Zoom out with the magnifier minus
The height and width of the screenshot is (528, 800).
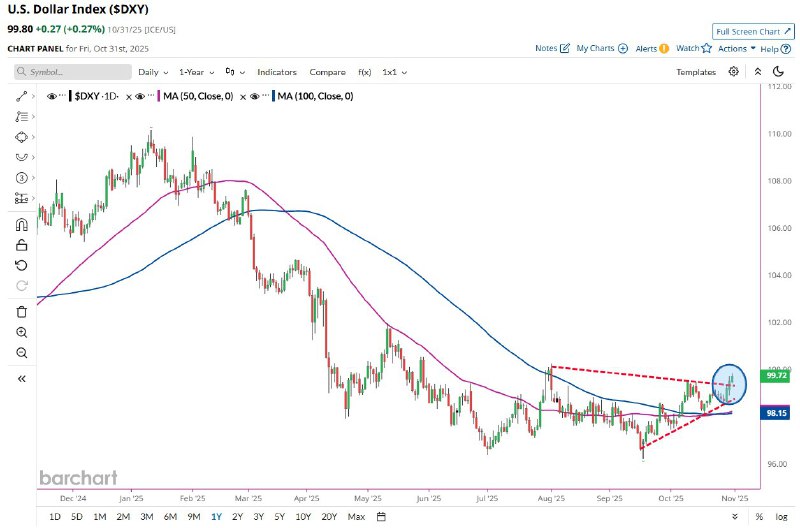tap(21, 353)
